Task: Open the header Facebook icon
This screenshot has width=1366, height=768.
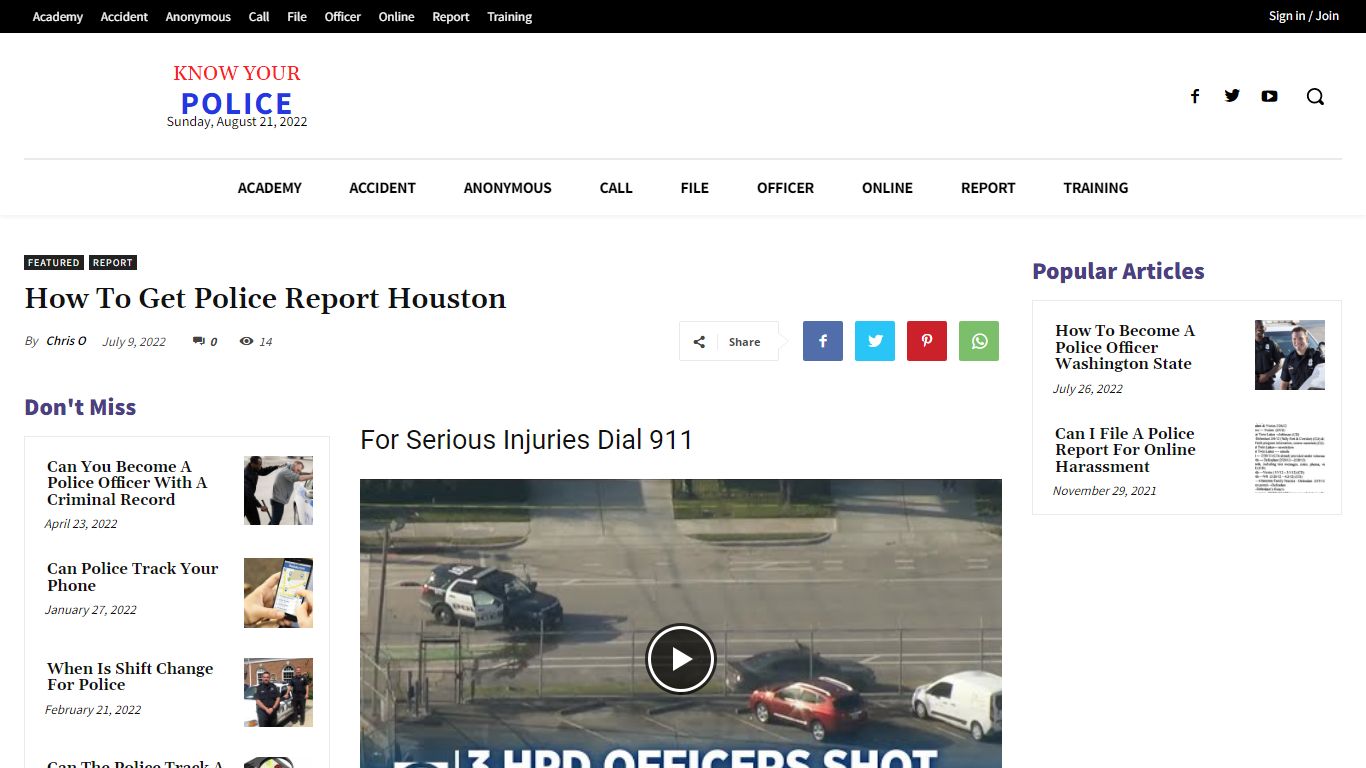Action: (x=1194, y=96)
